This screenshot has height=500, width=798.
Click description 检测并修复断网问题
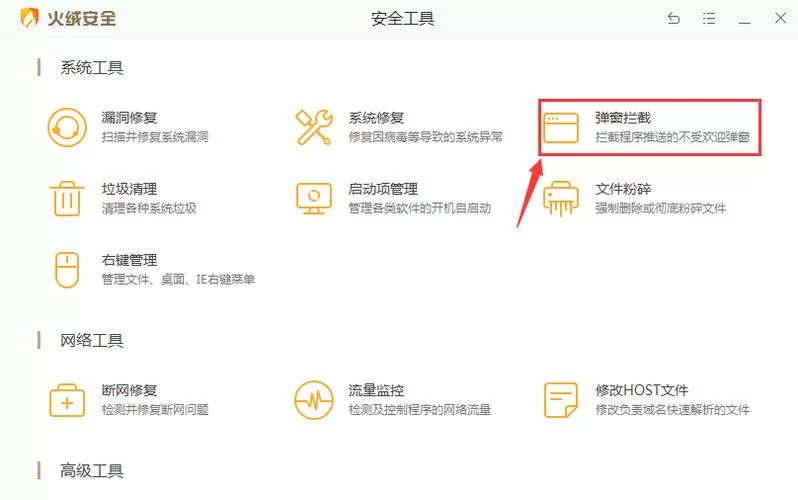click(x=155, y=410)
